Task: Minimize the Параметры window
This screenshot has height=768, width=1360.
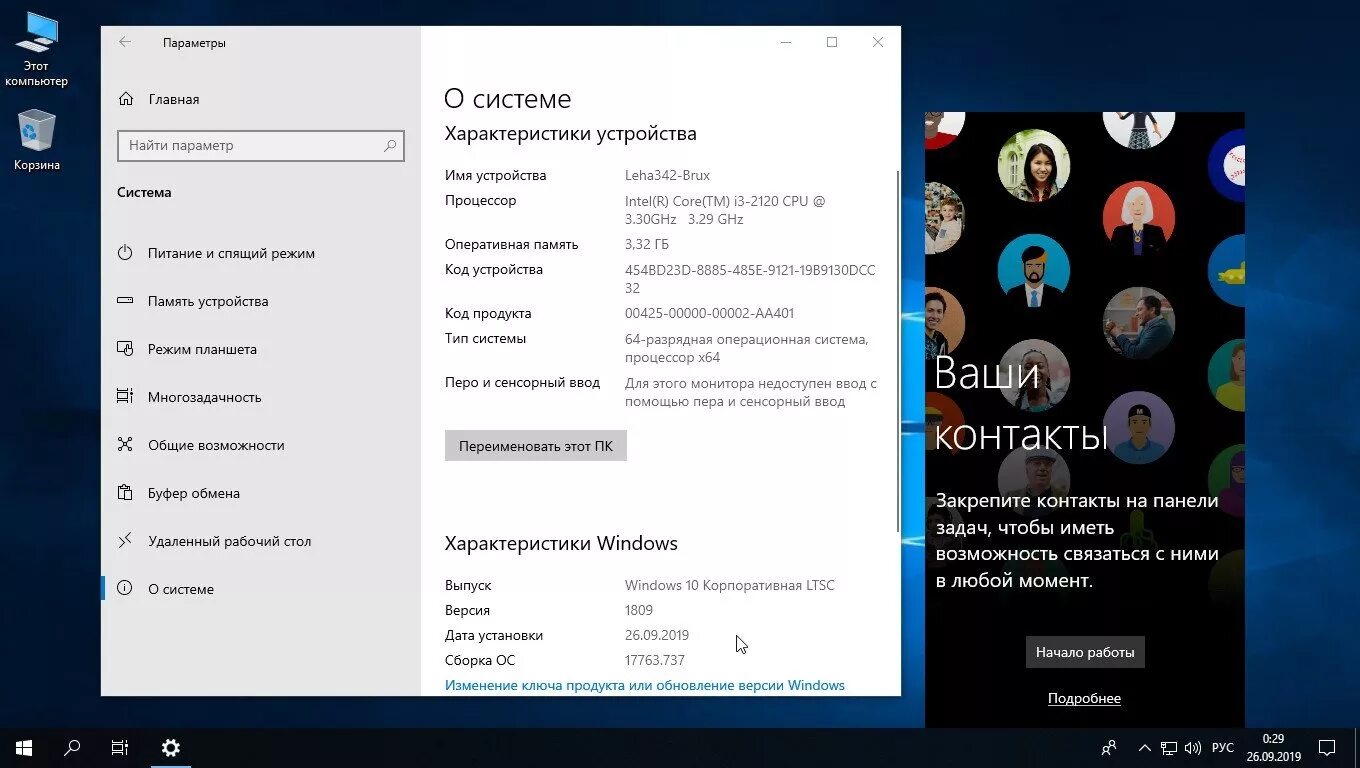Action: pos(786,42)
